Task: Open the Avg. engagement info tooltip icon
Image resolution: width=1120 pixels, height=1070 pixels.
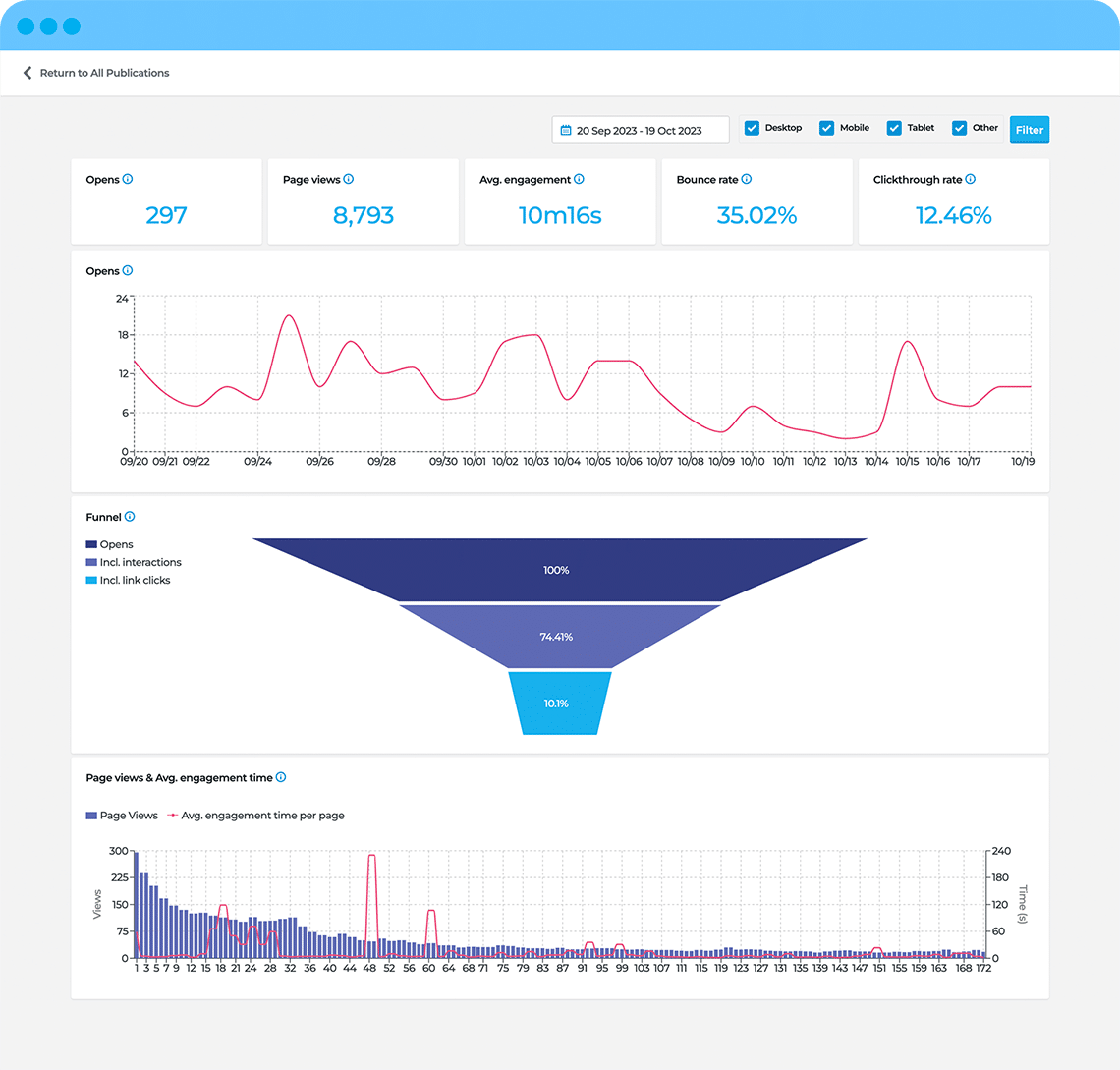Action: pos(577,179)
